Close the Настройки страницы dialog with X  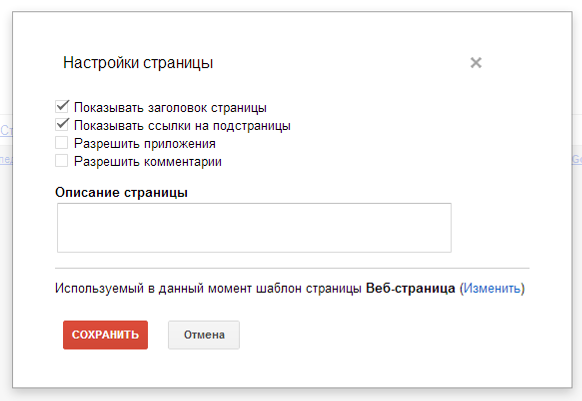[x=476, y=63]
